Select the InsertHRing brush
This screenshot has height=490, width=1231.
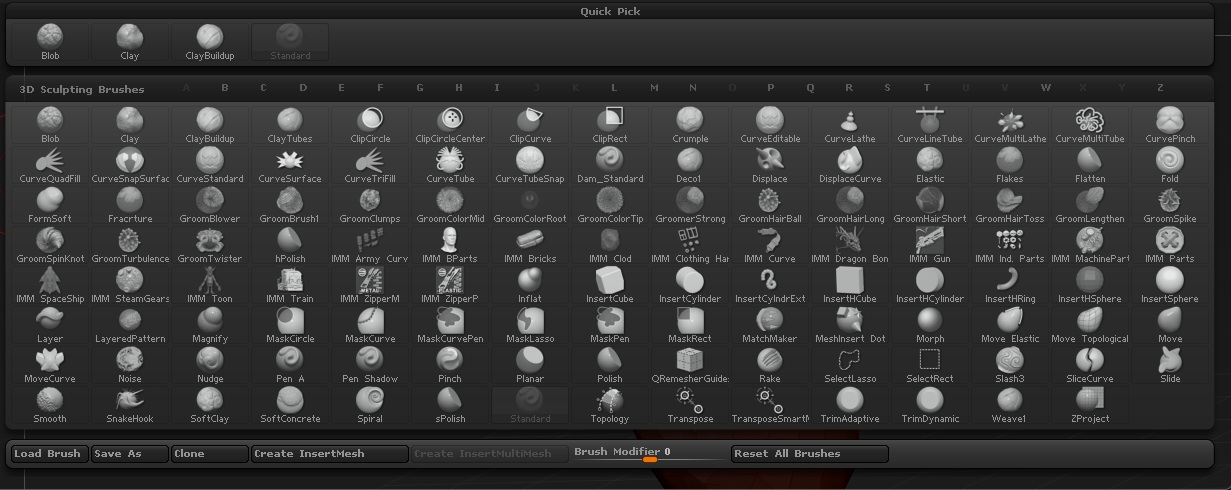[x=1010, y=286]
